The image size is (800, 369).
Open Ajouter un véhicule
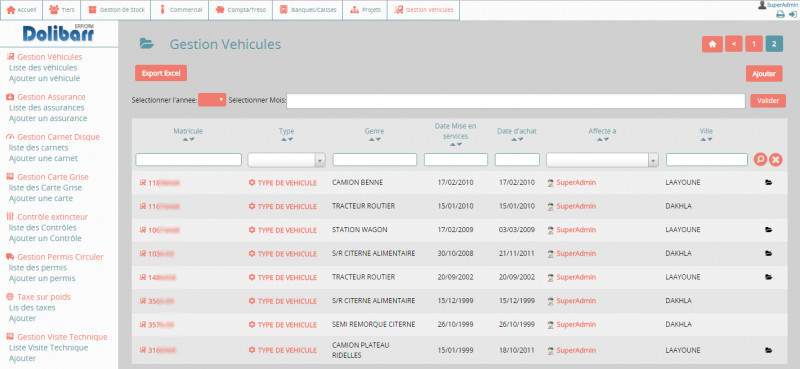click(x=44, y=78)
